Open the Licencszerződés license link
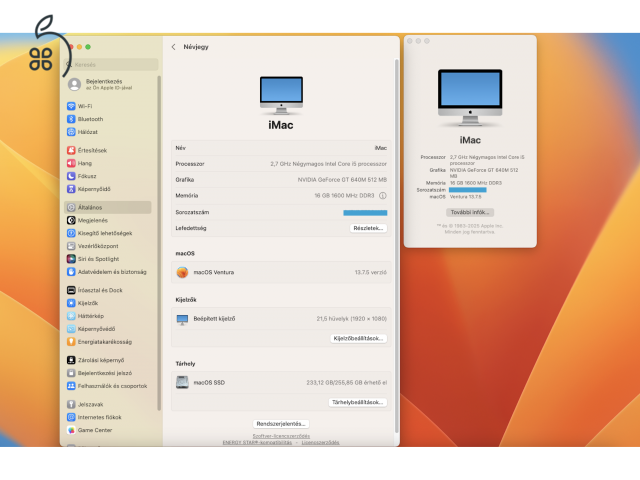 [320, 442]
